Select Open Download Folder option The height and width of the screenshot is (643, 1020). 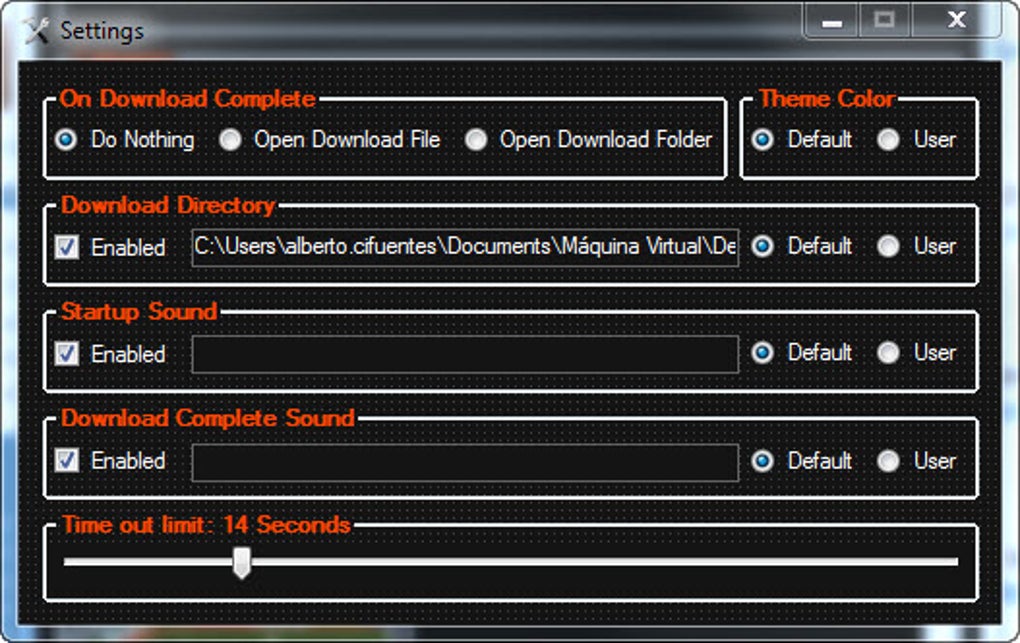(x=477, y=140)
